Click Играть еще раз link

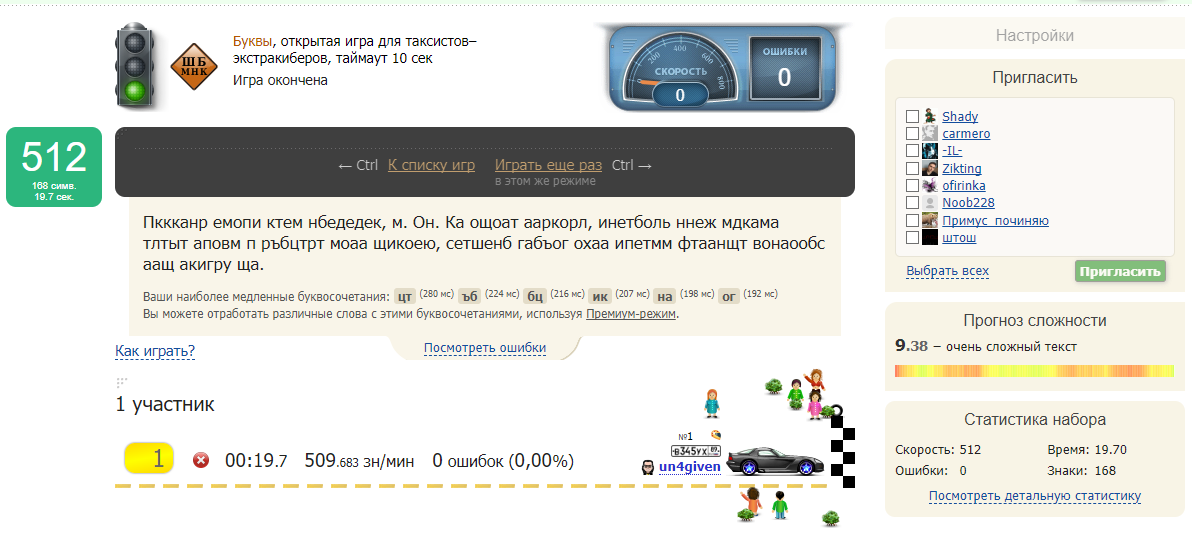(548, 165)
